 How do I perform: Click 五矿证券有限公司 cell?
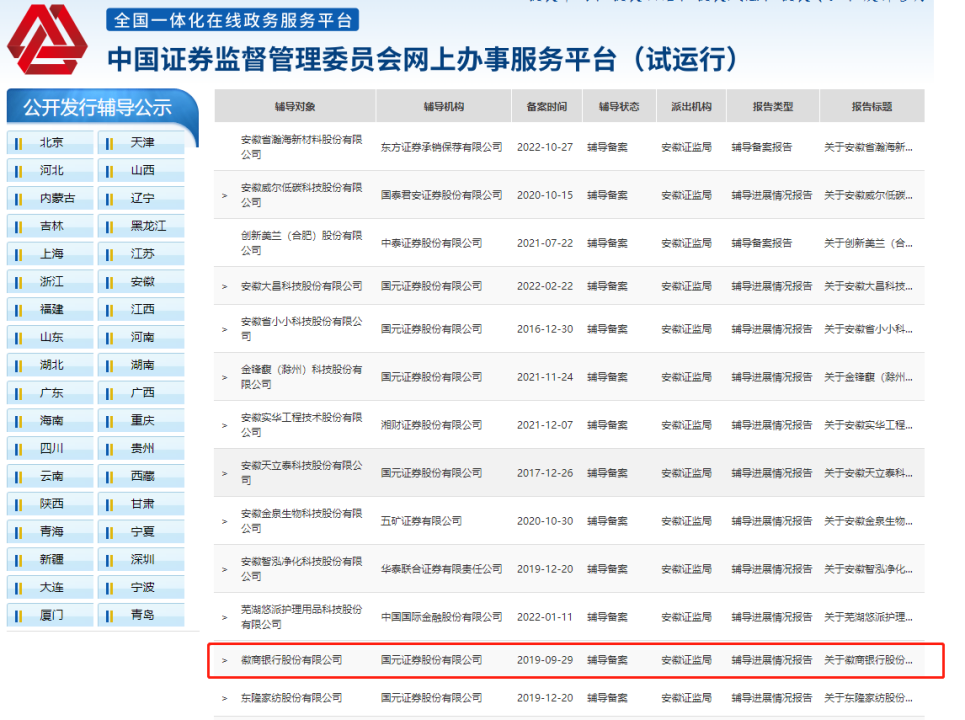click(x=422, y=521)
